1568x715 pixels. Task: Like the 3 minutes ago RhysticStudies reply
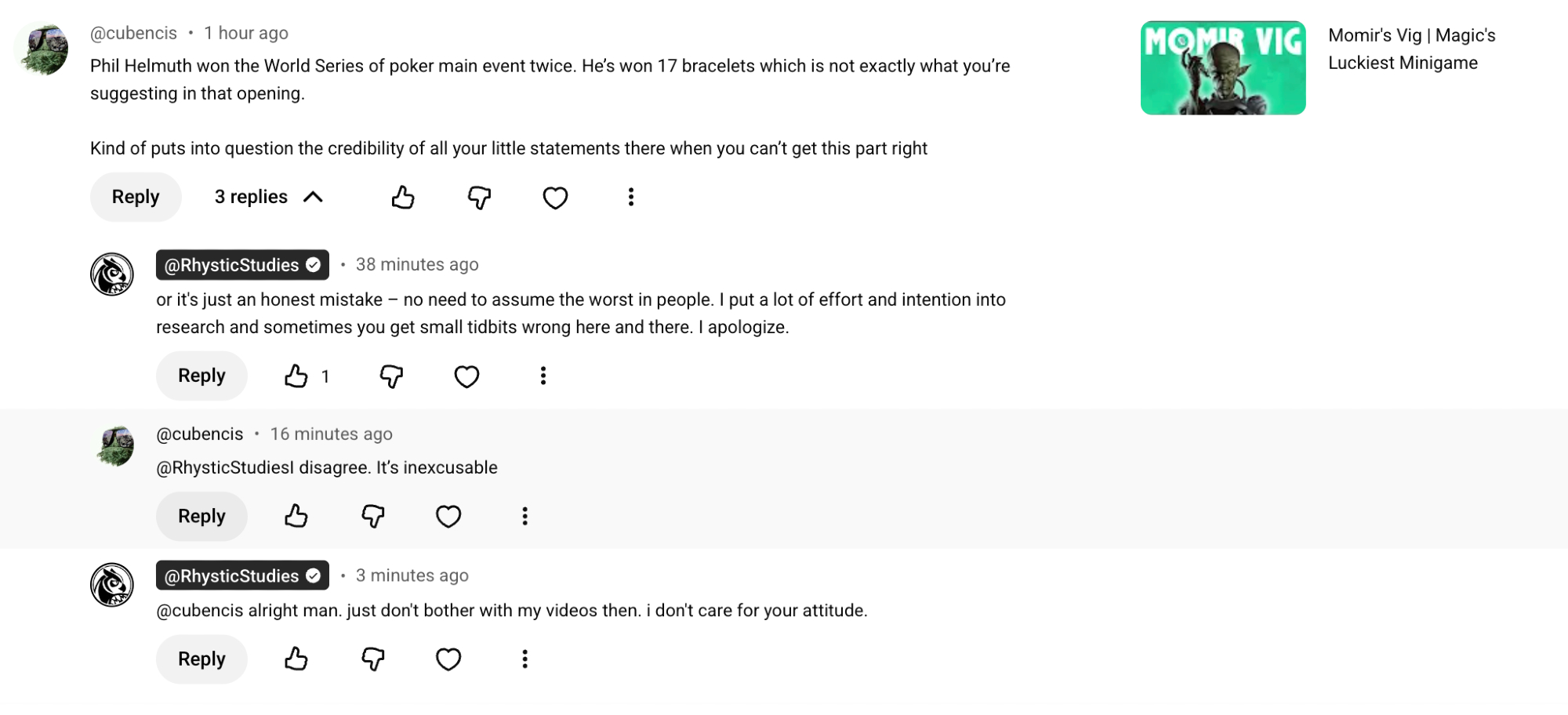coord(296,659)
